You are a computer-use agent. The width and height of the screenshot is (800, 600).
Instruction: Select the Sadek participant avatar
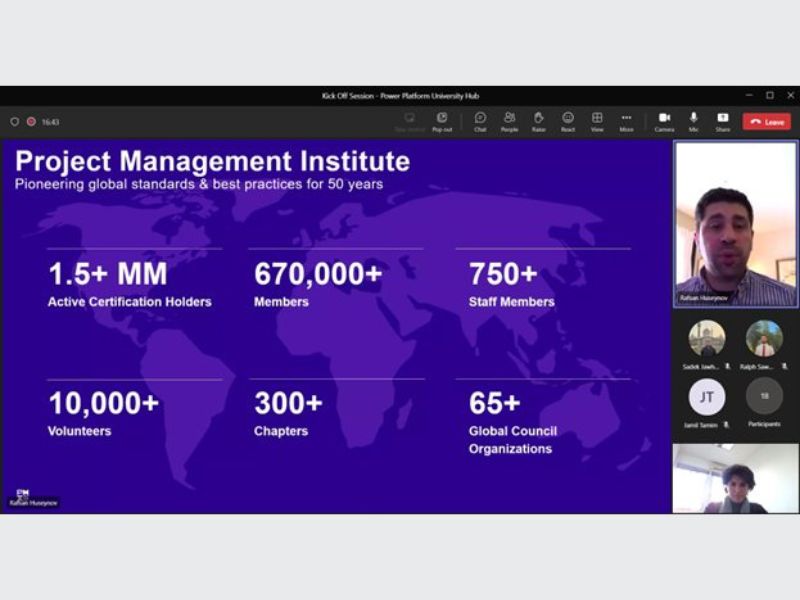(x=707, y=338)
